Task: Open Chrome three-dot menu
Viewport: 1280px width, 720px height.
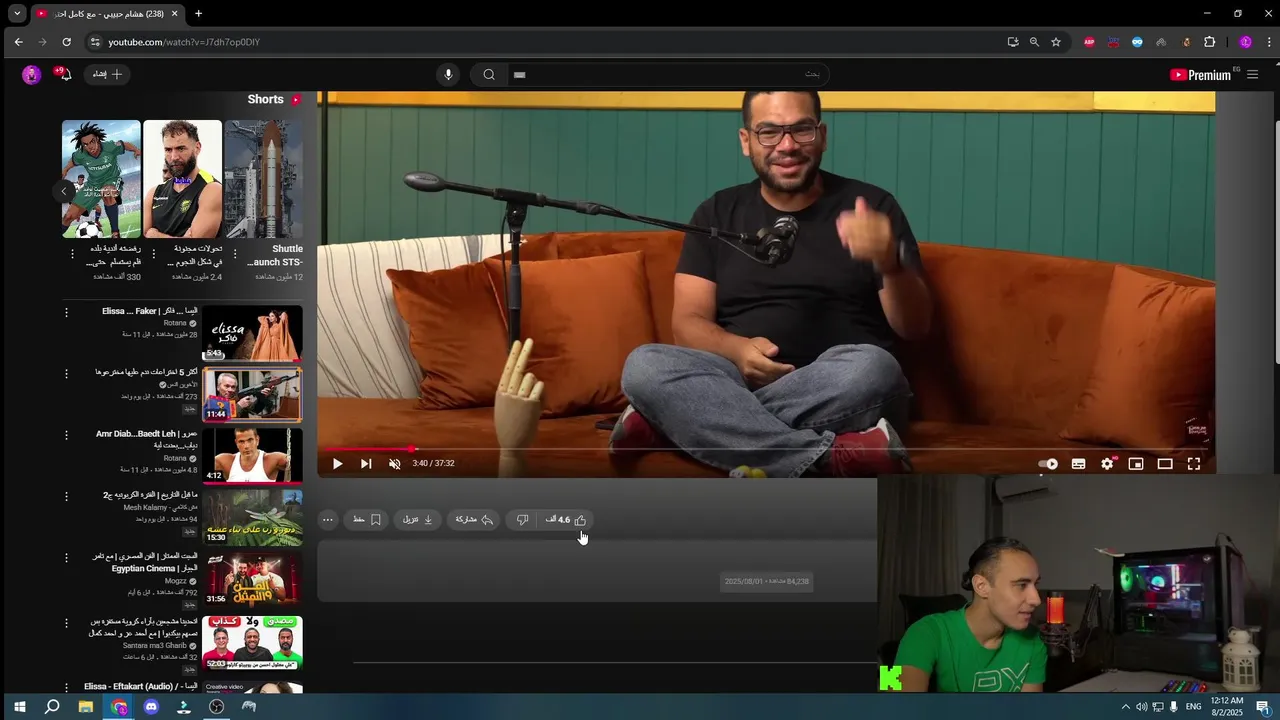Action: [x=1269, y=42]
